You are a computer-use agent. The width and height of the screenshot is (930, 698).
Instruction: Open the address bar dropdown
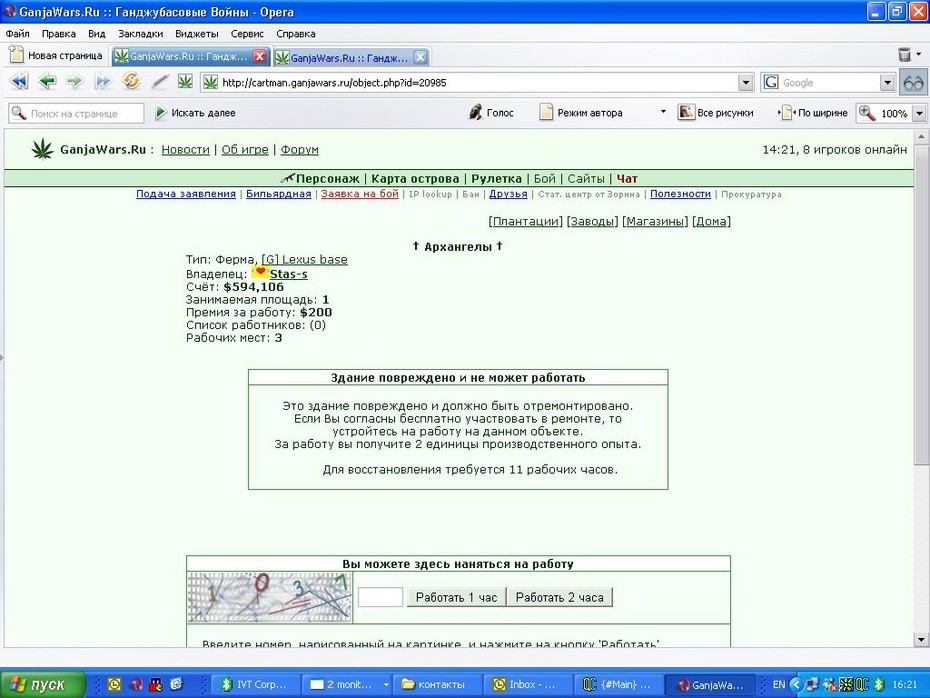(746, 82)
